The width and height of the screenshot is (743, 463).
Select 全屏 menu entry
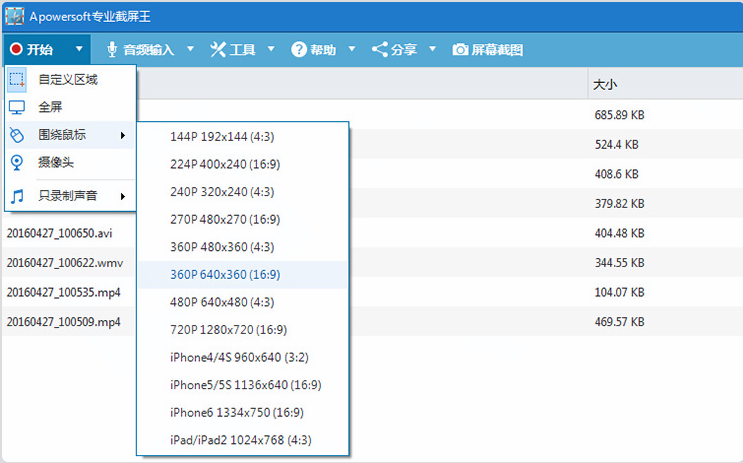(70, 107)
